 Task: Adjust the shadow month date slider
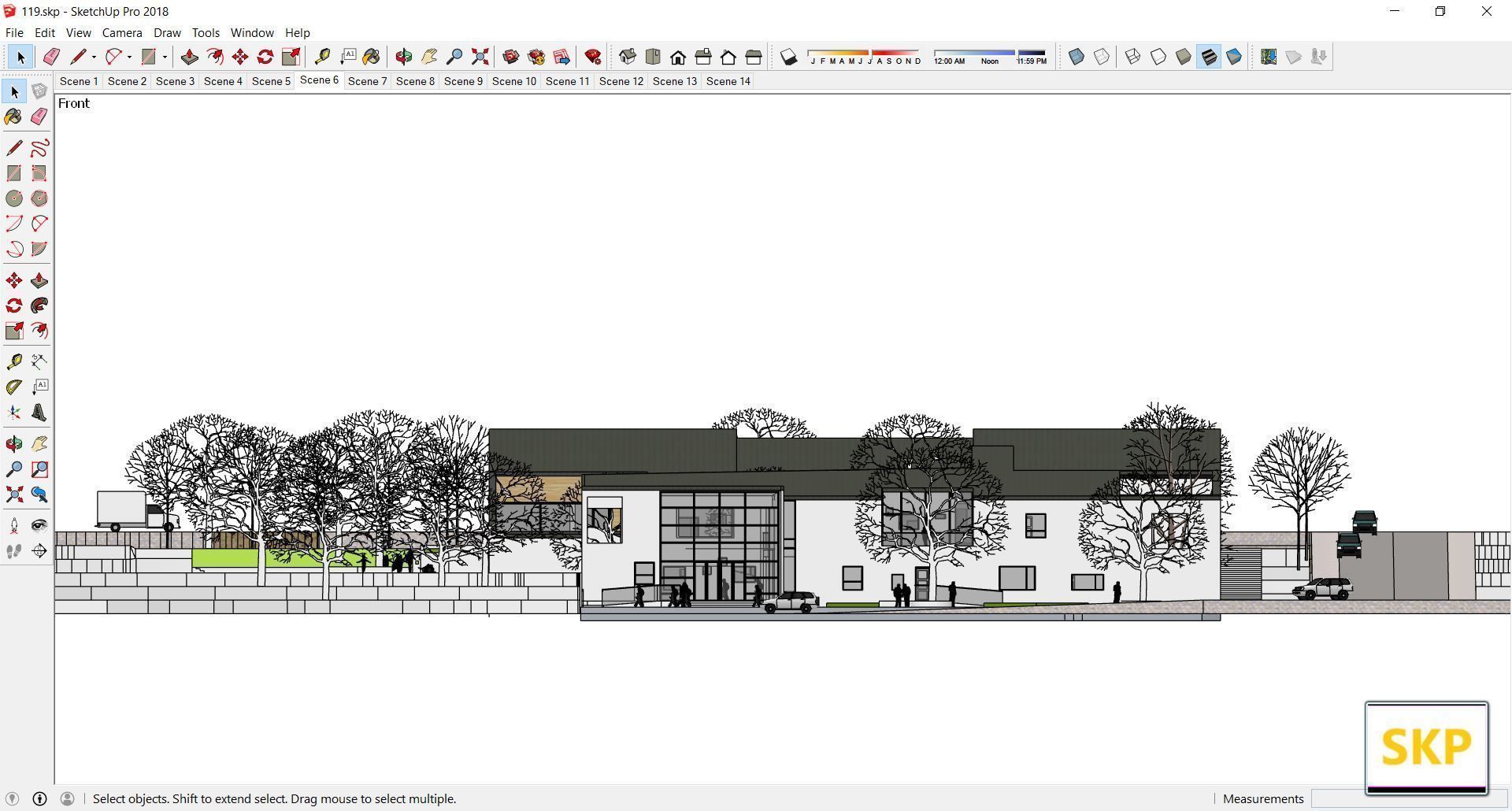point(864,53)
